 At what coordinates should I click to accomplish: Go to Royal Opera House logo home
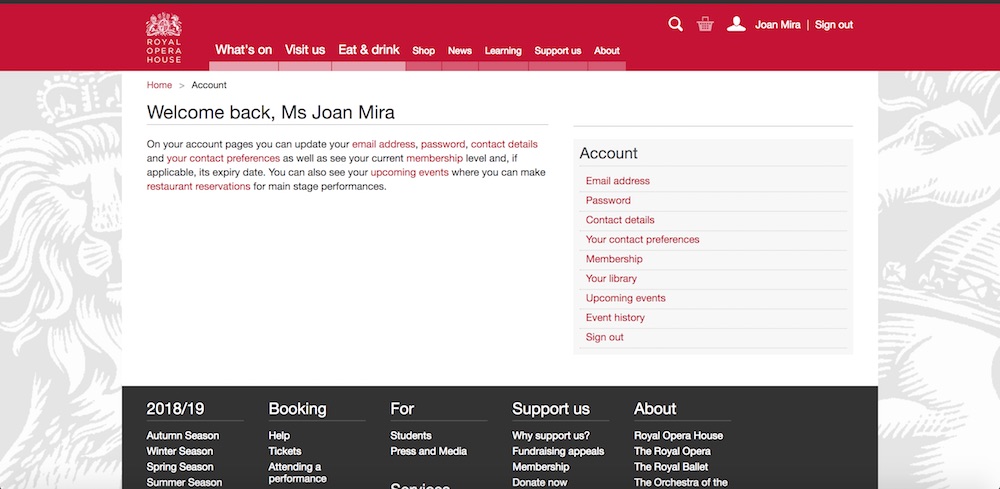[164, 38]
